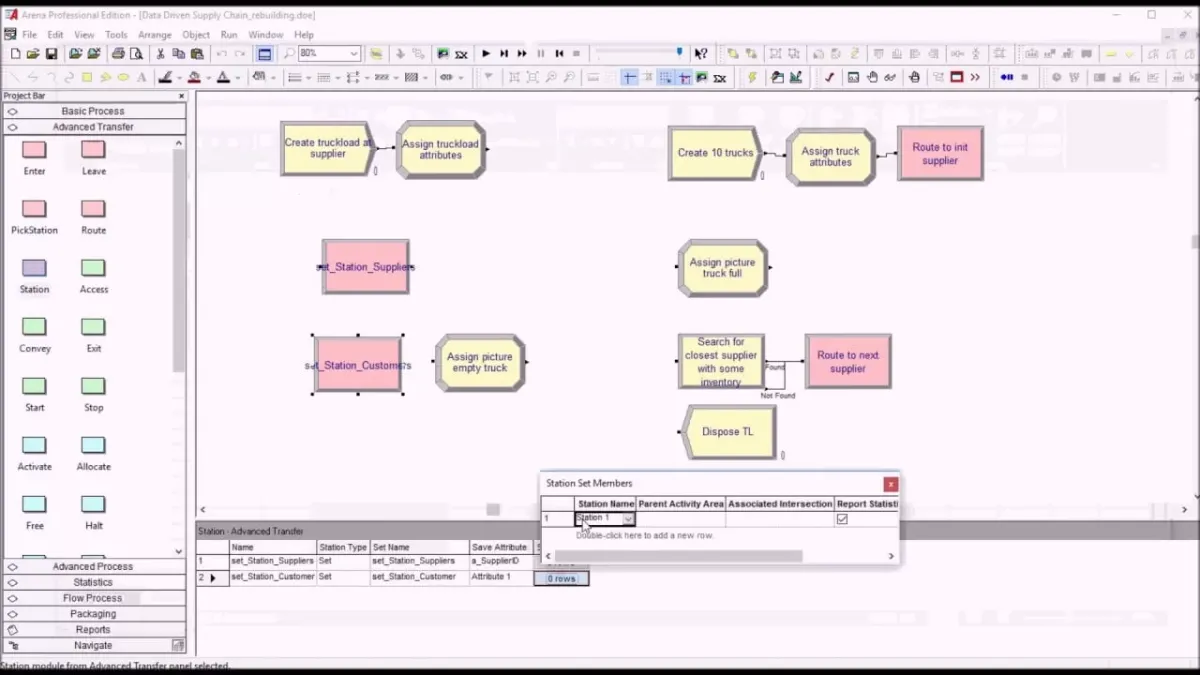This screenshot has width=1200, height=675.
Task: Open the Object menu
Action: [196, 35]
